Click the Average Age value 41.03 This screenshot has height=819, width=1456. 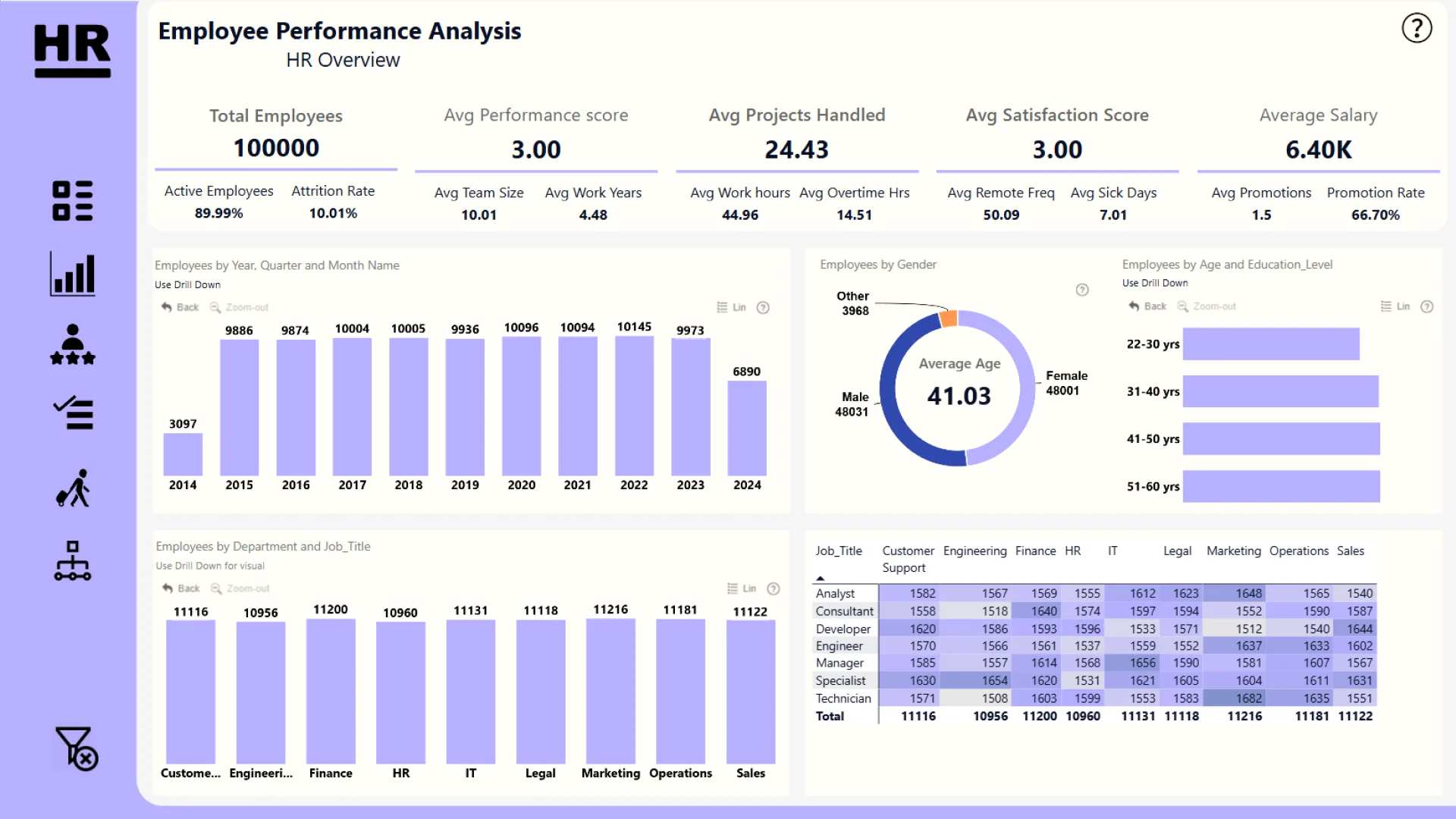[959, 396]
